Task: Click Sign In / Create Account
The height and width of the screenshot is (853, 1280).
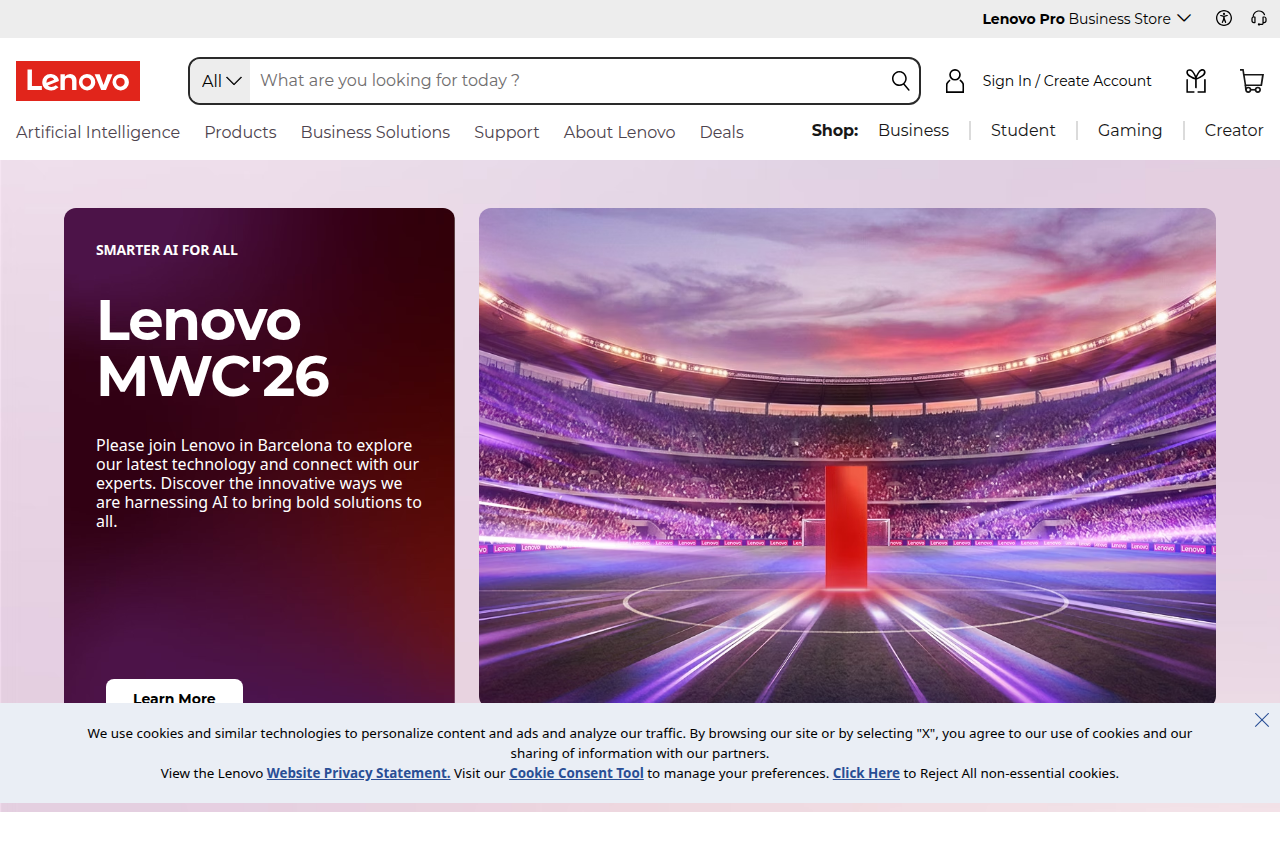Action: click(x=1066, y=80)
